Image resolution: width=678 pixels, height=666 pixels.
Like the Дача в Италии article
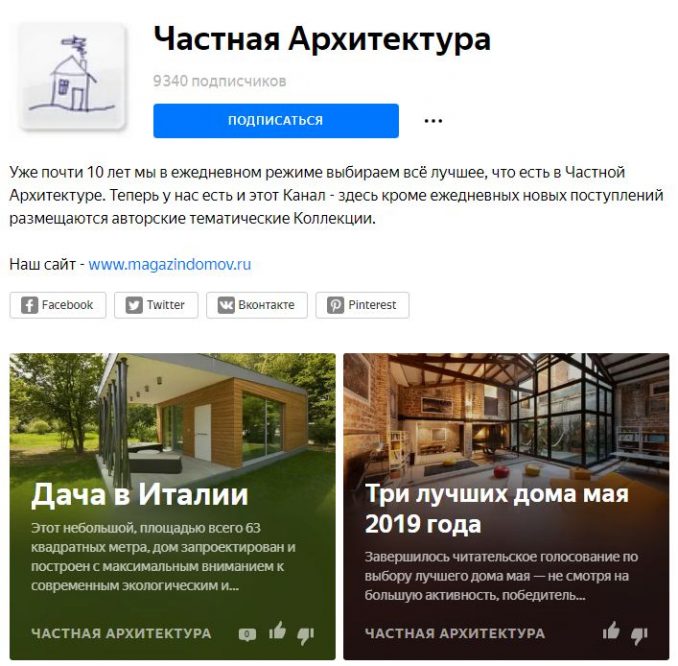click(277, 631)
